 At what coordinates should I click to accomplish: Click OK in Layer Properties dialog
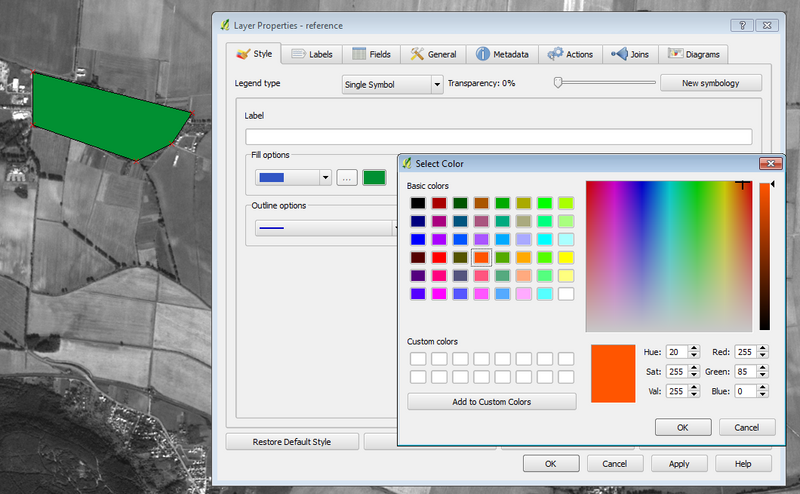click(551, 464)
